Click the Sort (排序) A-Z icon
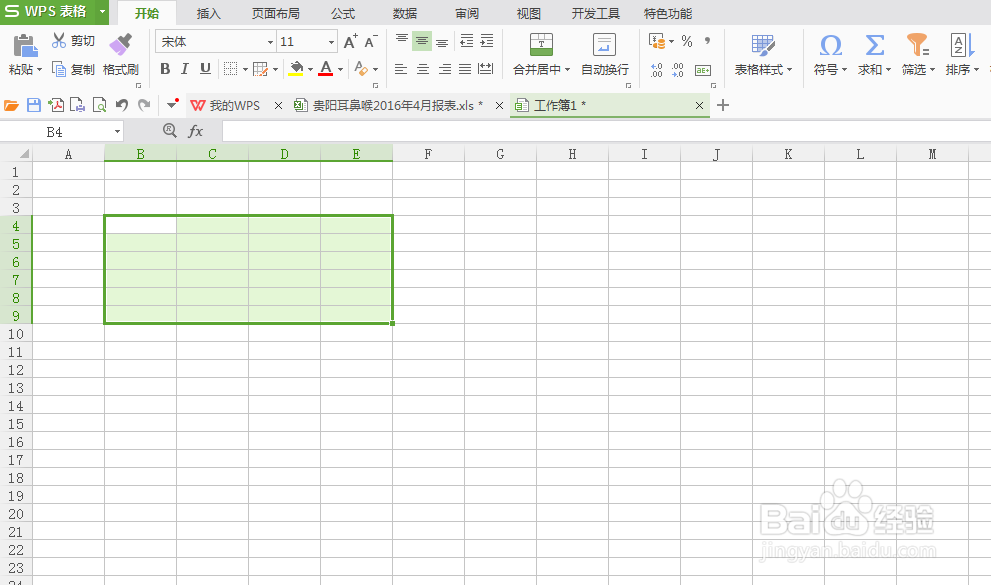 pos(961,45)
